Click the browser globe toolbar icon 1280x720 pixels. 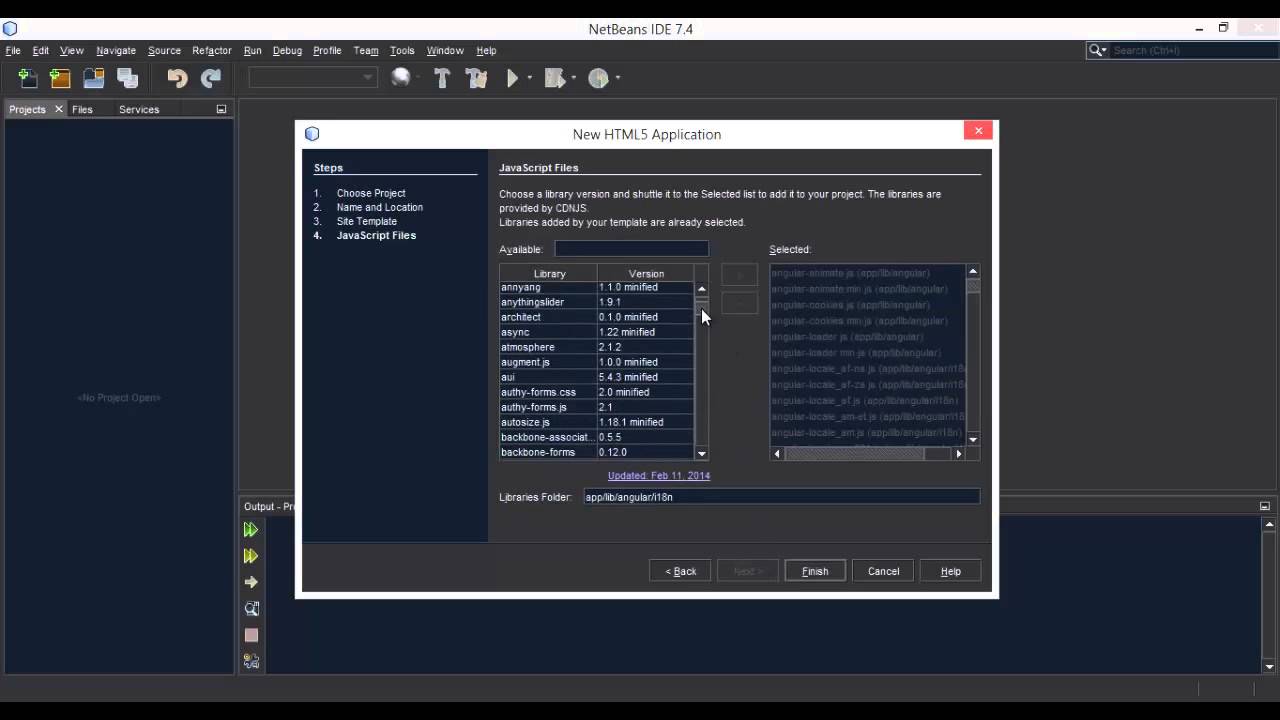[x=401, y=78]
